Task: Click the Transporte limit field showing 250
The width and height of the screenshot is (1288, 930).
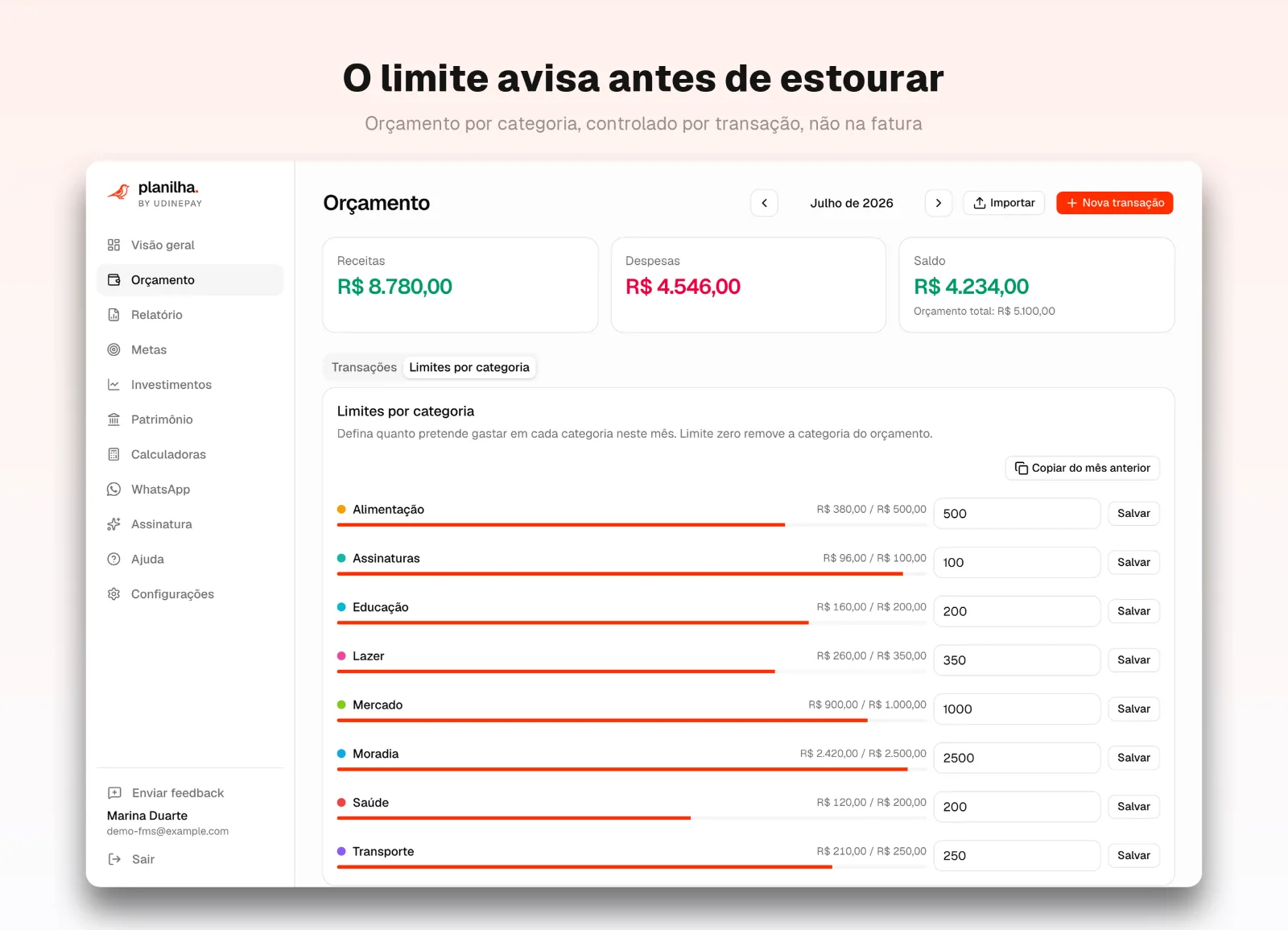Action: [1017, 855]
